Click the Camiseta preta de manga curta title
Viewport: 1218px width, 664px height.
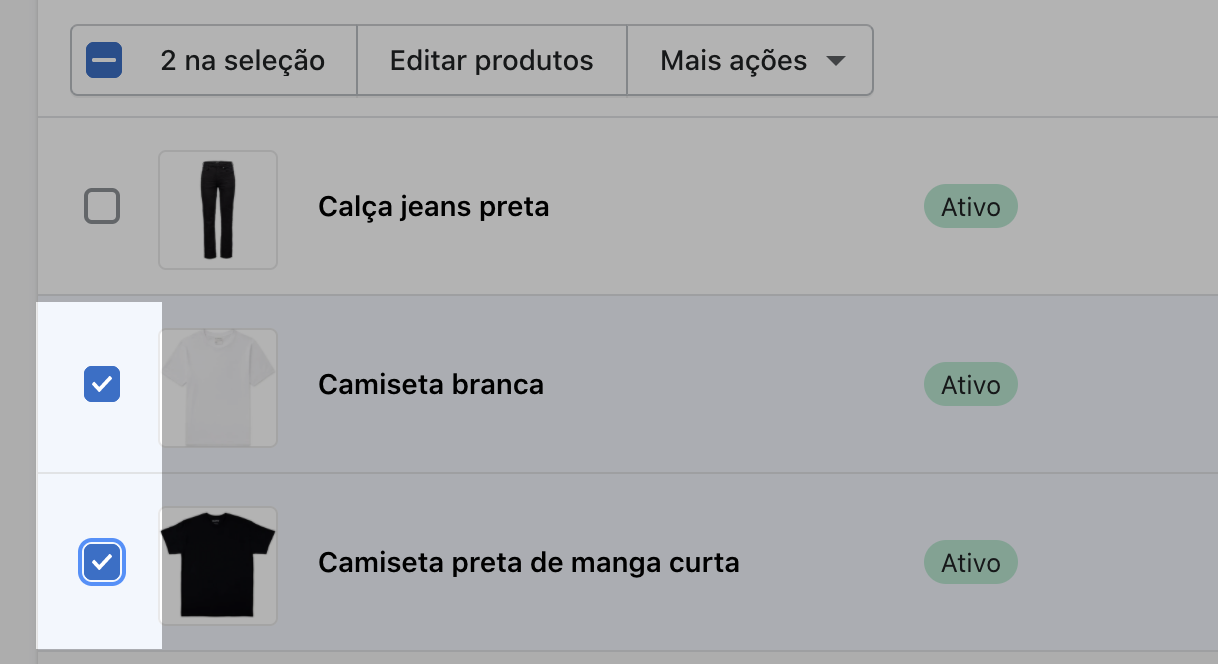tap(528, 562)
